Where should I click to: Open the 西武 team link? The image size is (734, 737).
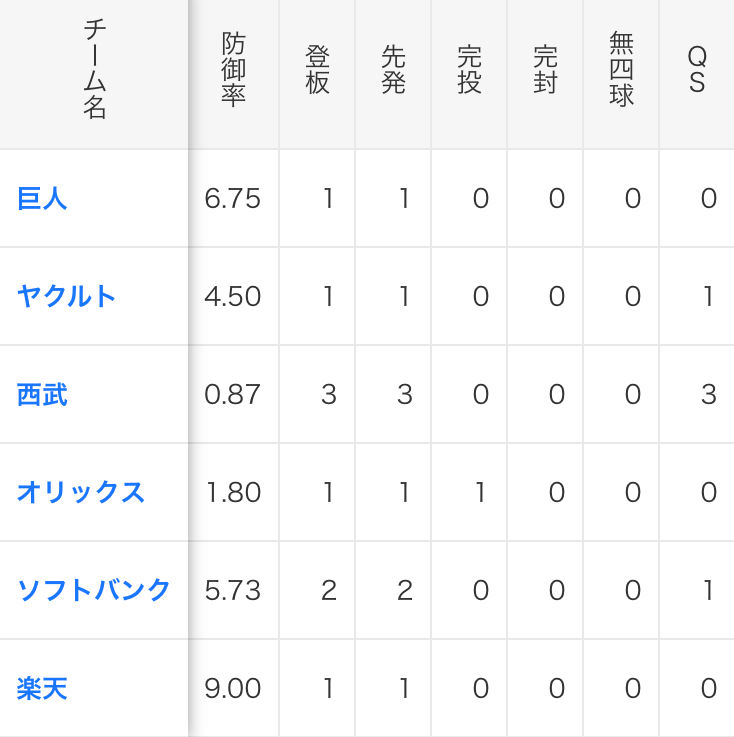pos(42,394)
